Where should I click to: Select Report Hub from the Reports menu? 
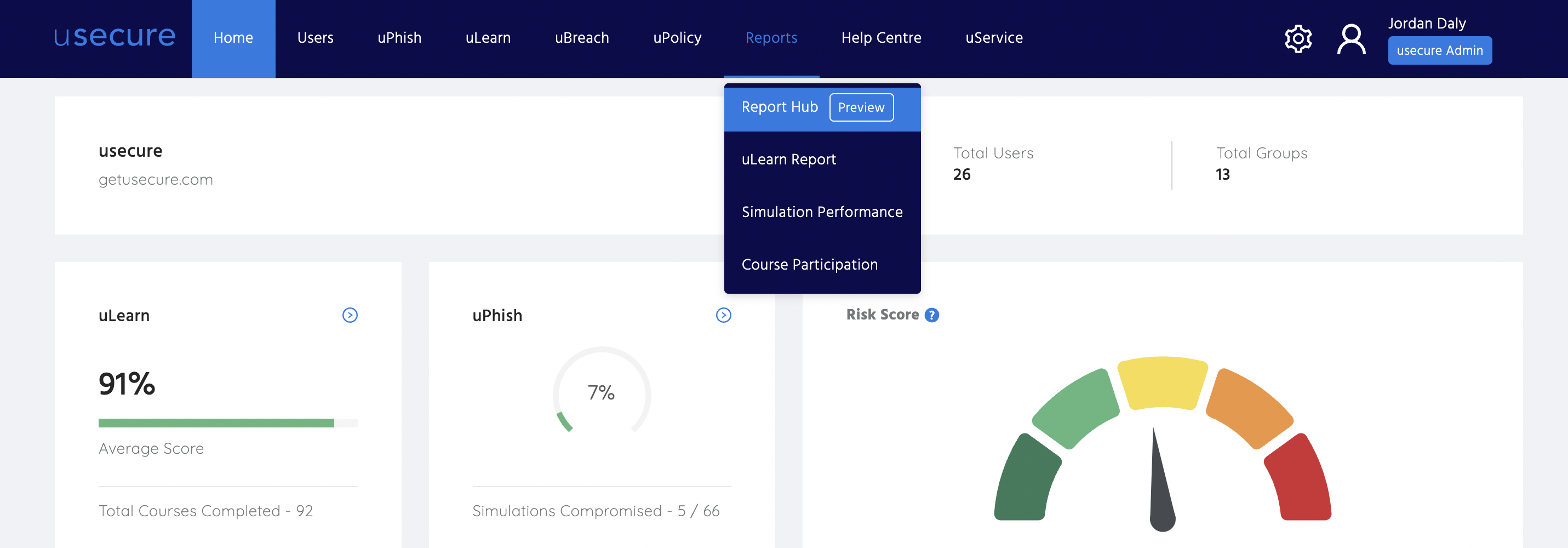(779, 107)
